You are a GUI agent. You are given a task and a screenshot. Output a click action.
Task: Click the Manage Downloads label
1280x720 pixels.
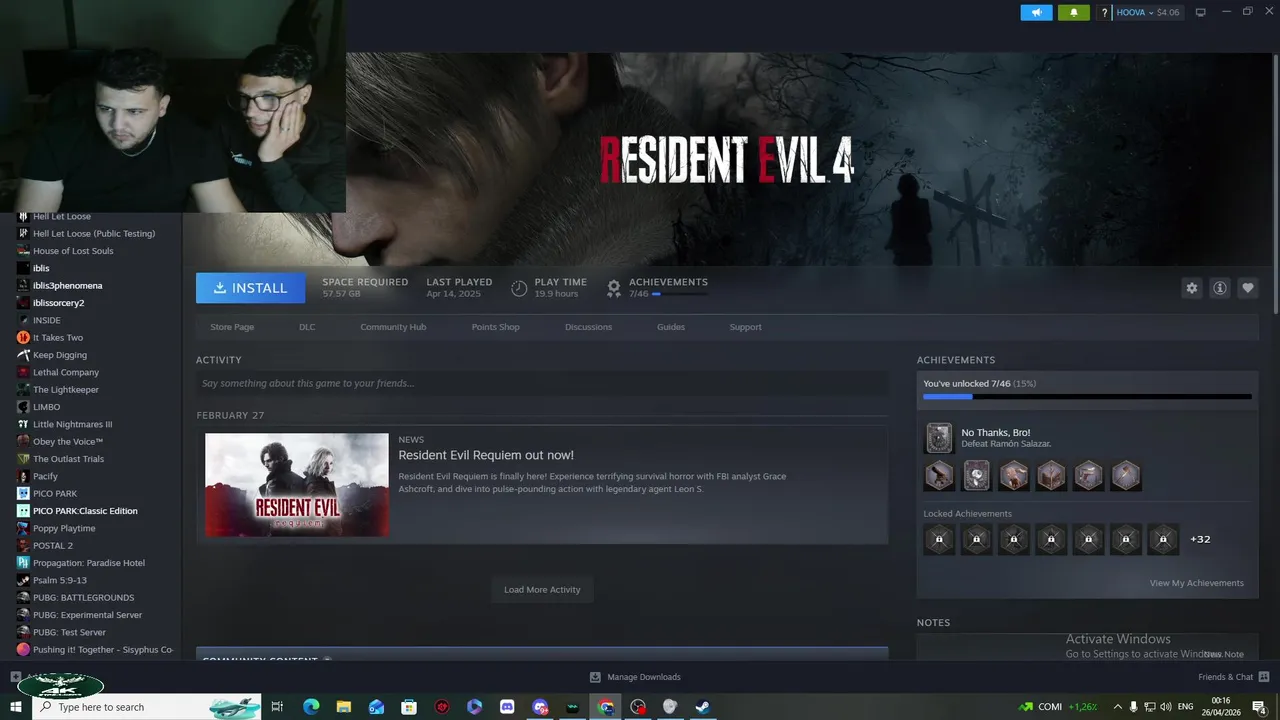click(644, 677)
